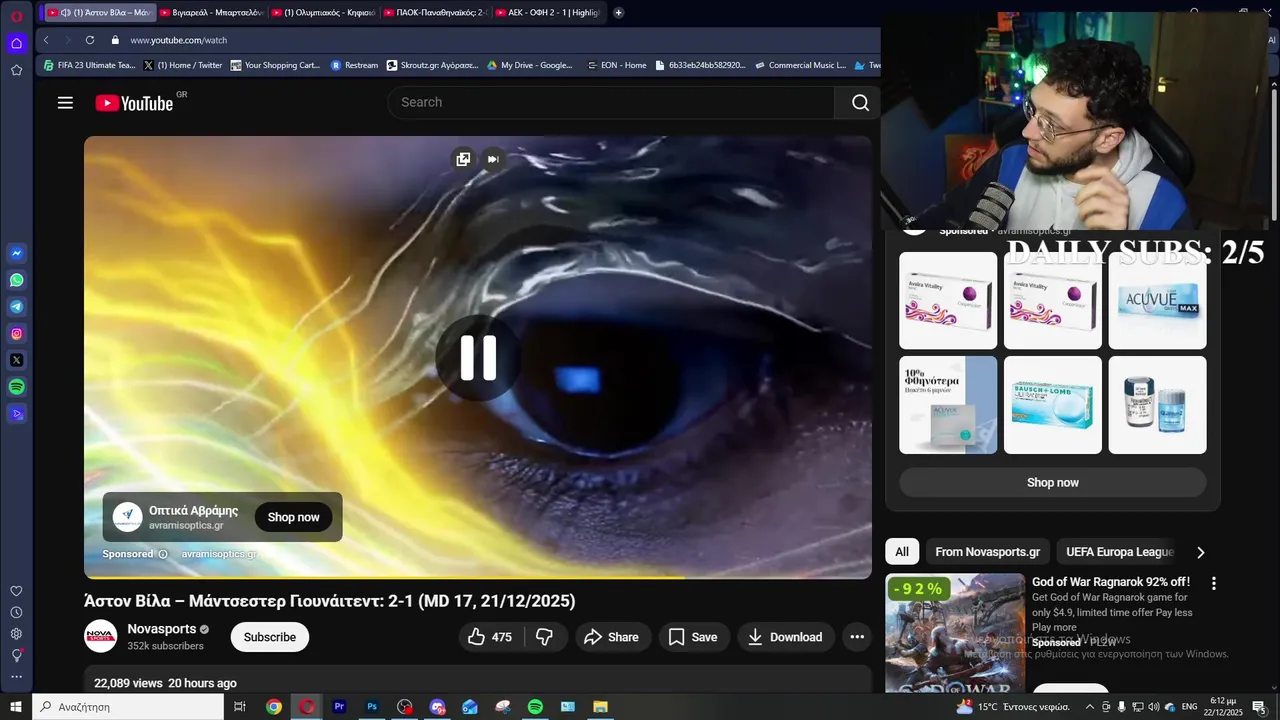The width and height of the screenshot is (1280, 720).
Task: Select the Άστον Βίλα active tab
Action: tap(100, 12)
